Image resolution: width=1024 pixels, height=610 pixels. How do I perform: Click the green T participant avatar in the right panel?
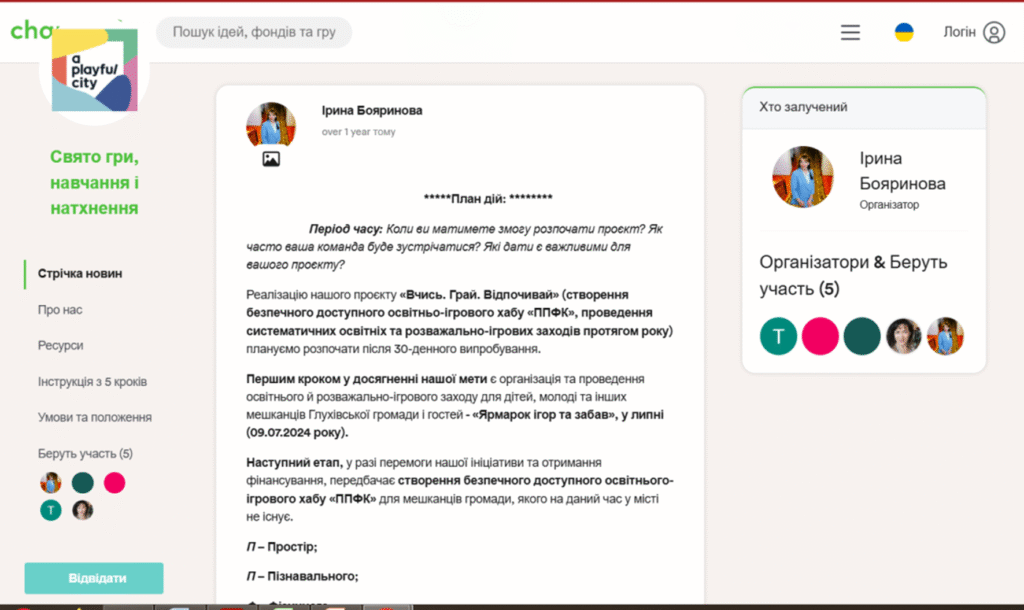(779, 337)
